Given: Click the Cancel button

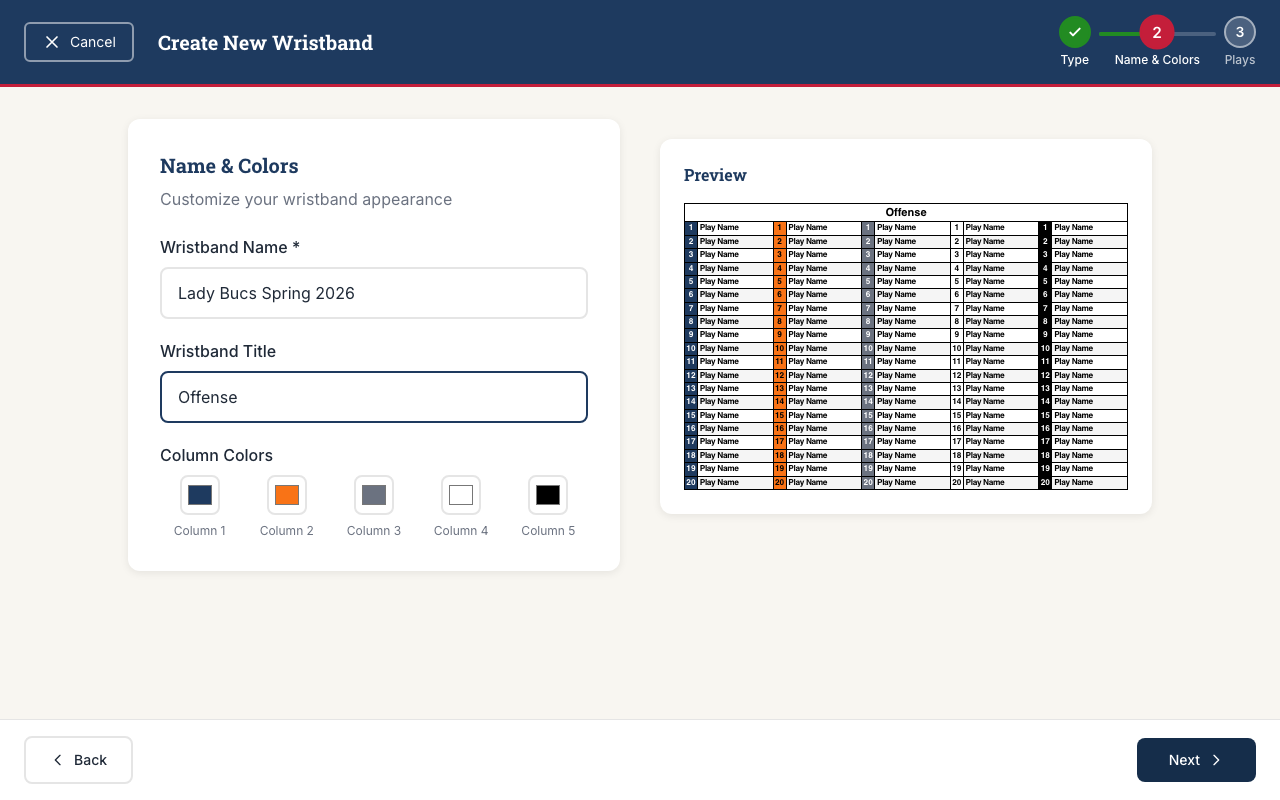Looking at the screenshot, I should point(79,42).
